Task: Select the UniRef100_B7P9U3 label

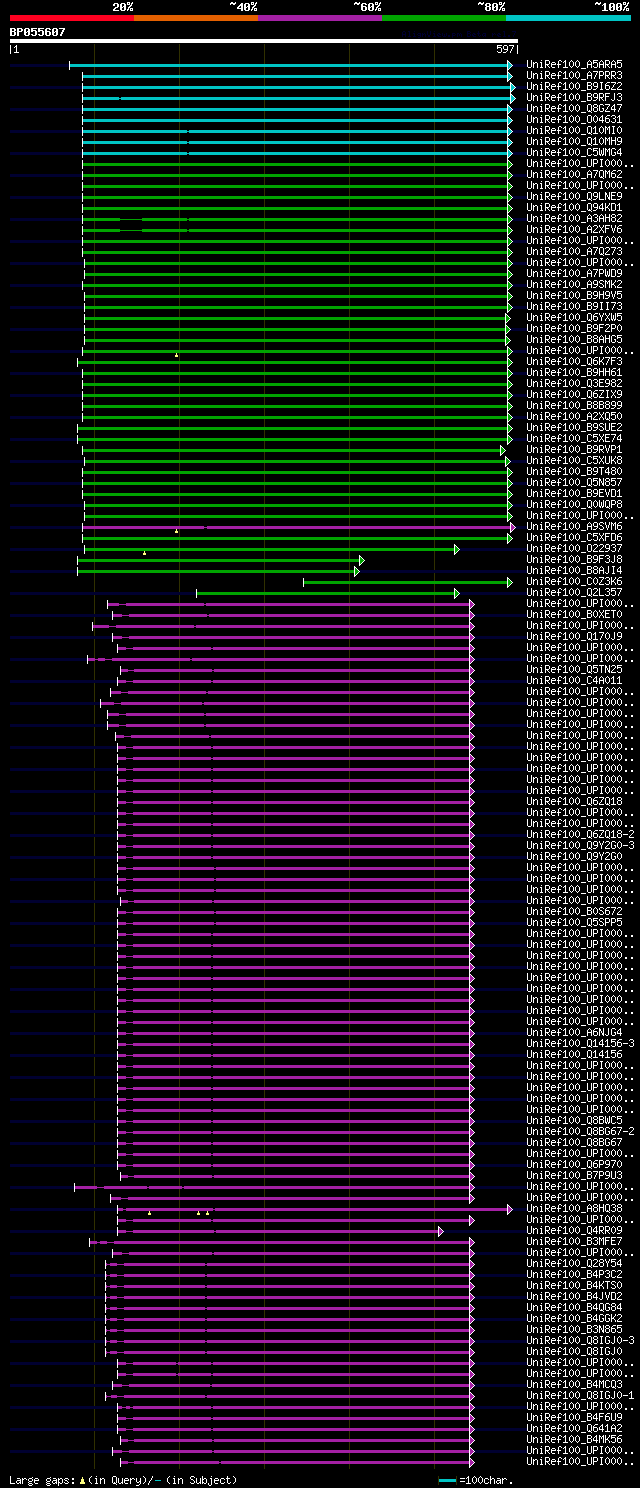Action: (x=574, y=1175)
